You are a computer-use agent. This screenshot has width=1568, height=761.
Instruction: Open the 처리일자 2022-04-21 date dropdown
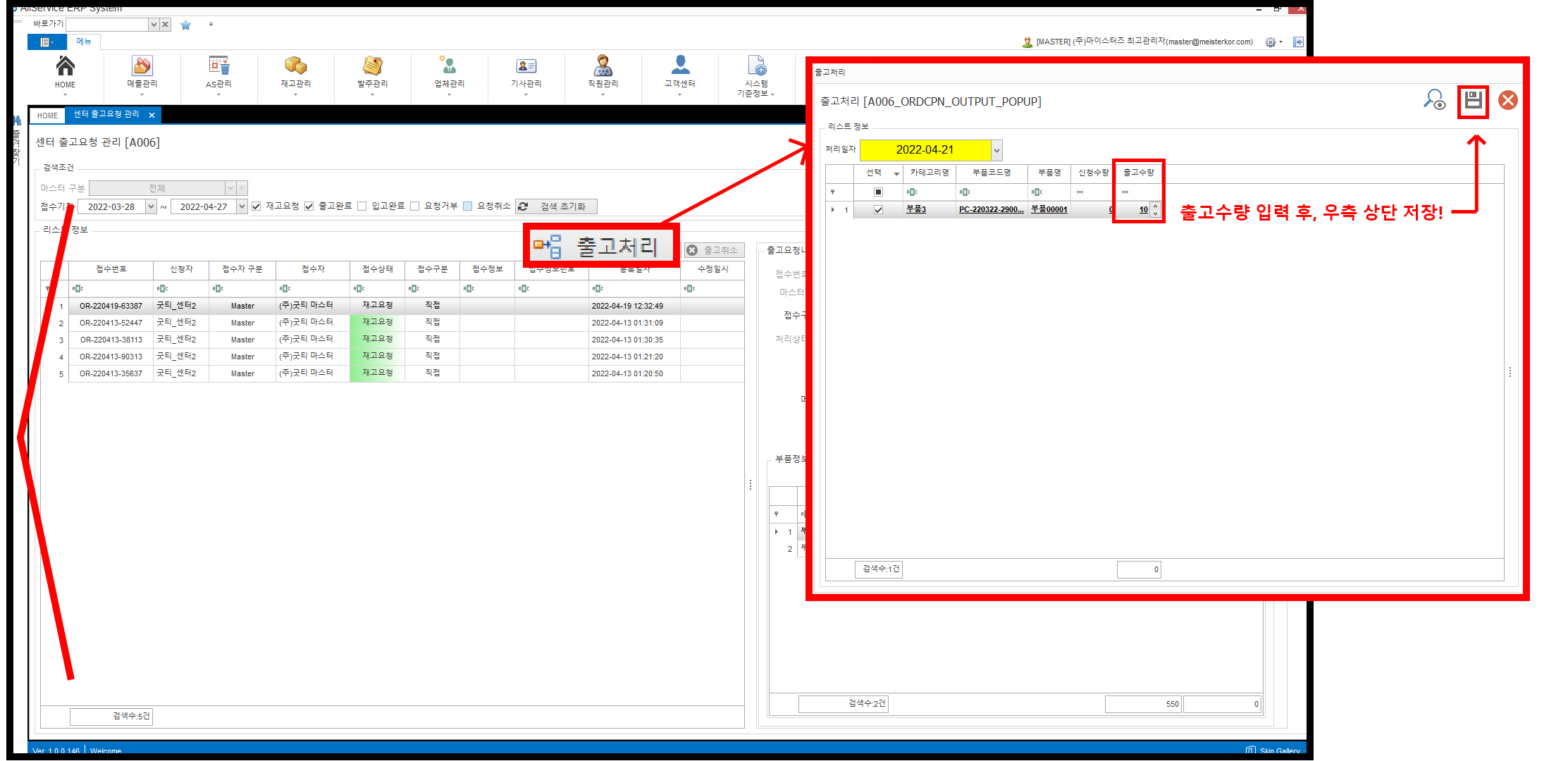[996, 150]
